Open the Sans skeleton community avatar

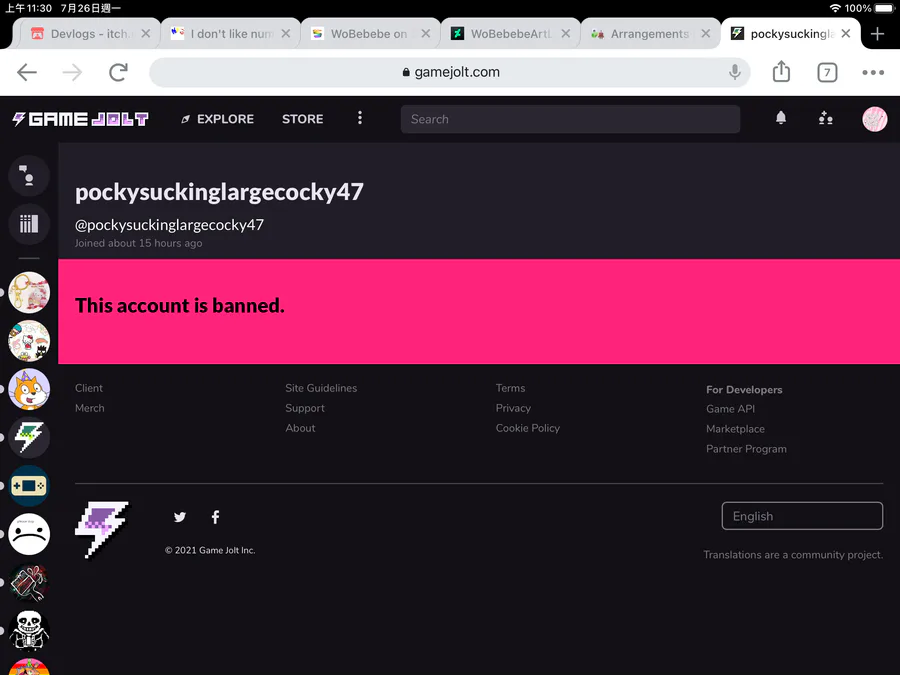coord(29,630)
